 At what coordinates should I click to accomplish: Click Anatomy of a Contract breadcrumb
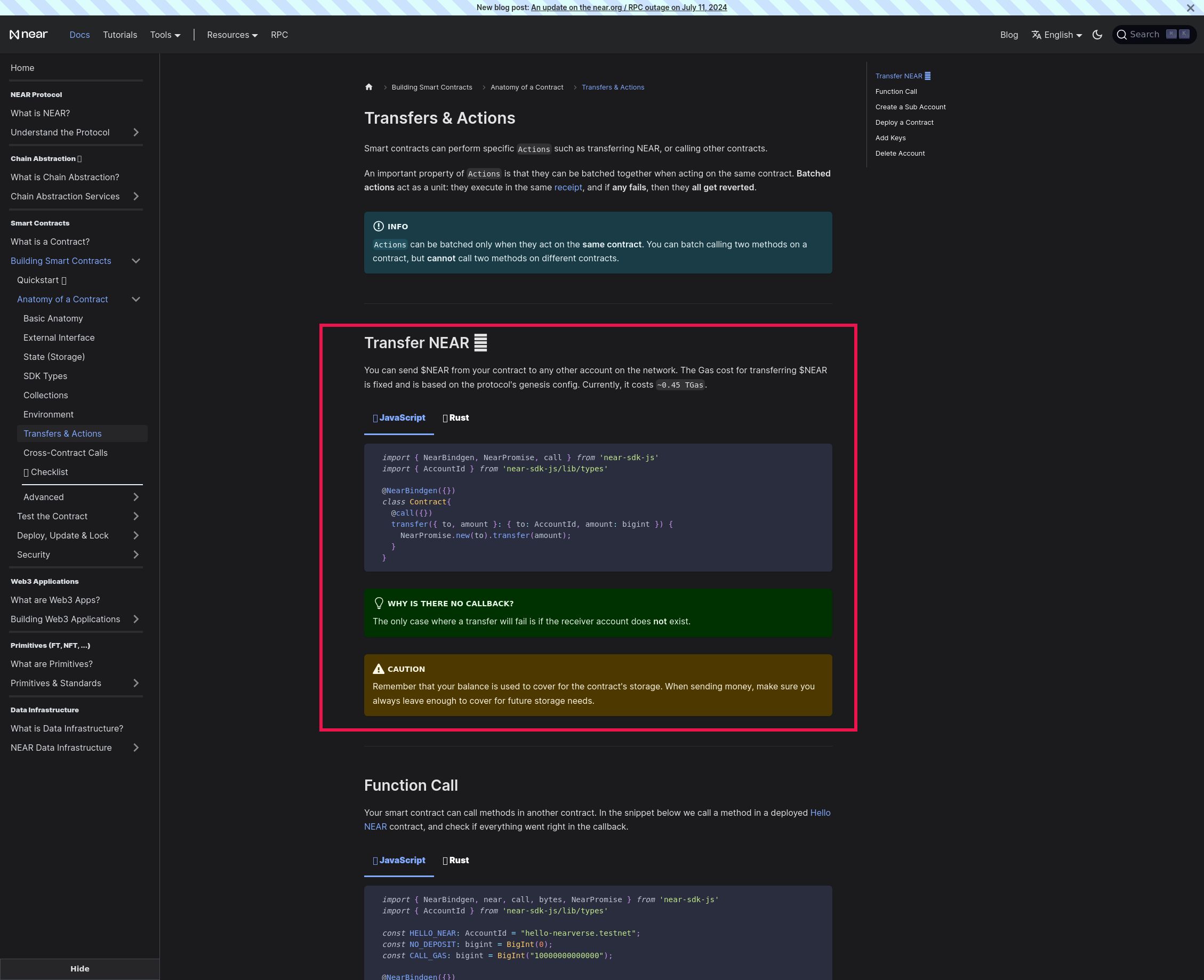click(527, 87)
